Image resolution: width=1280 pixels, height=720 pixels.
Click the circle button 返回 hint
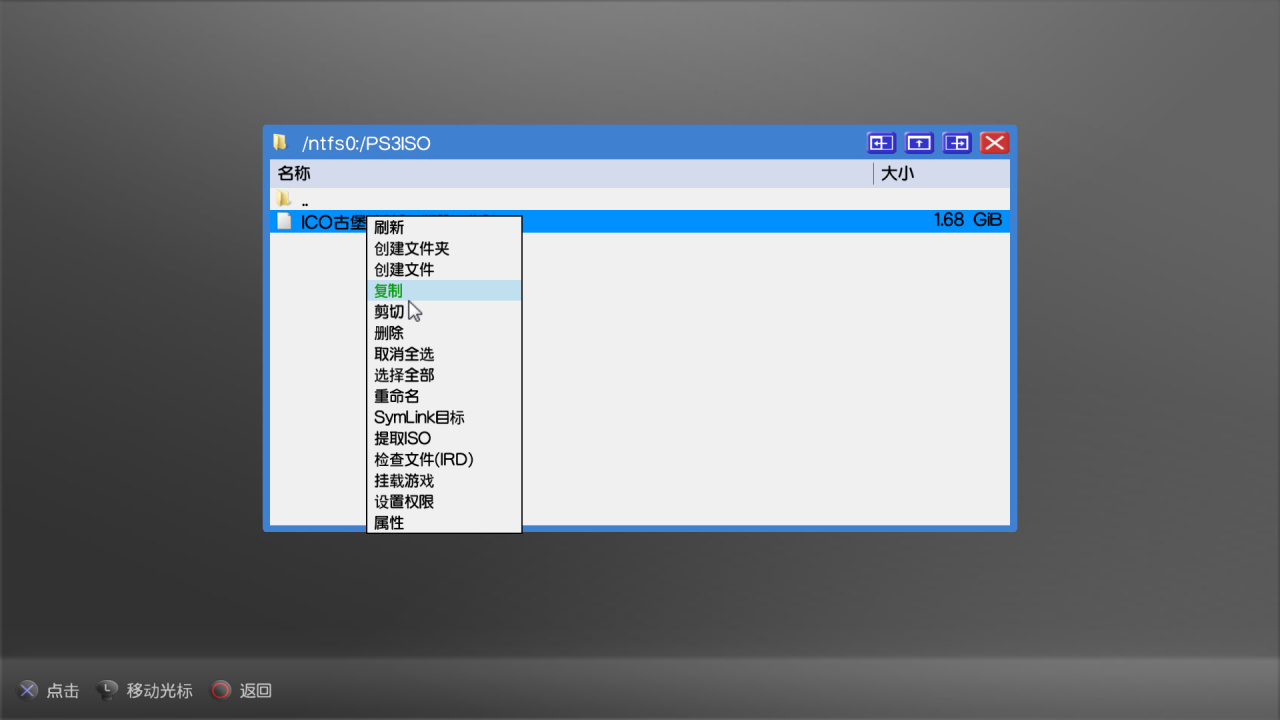click(x=241, y=690)
